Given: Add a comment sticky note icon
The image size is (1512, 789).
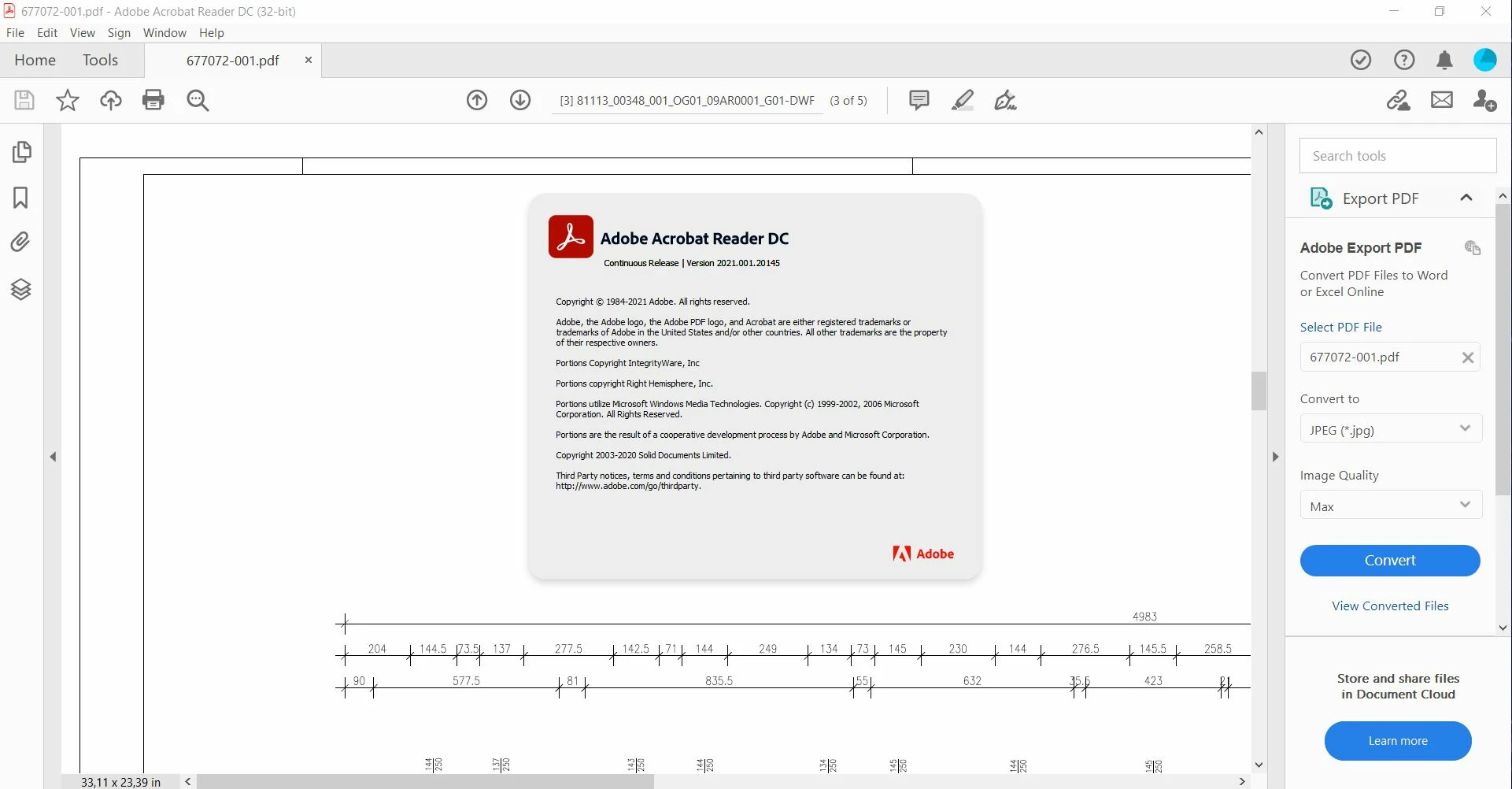Looking at the screenshot, I should click(919, 100).
